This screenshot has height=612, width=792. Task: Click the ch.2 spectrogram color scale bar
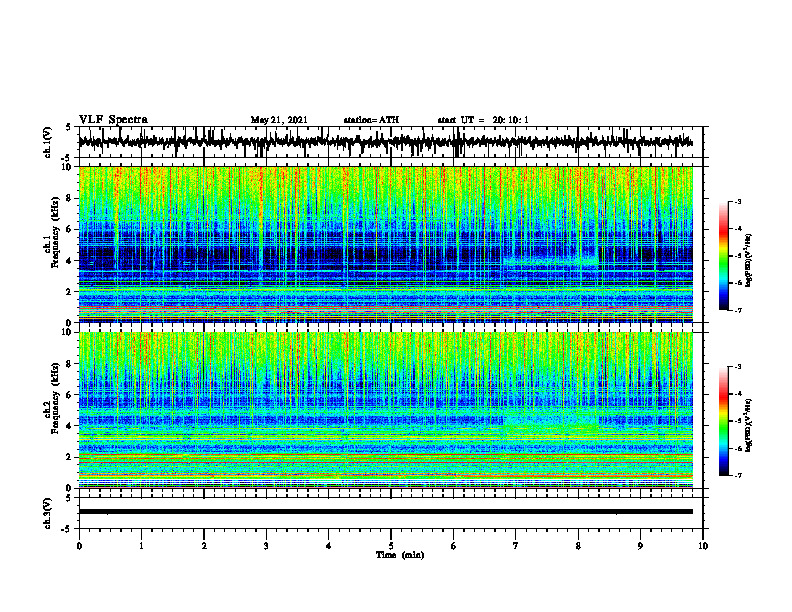[723, 421]
